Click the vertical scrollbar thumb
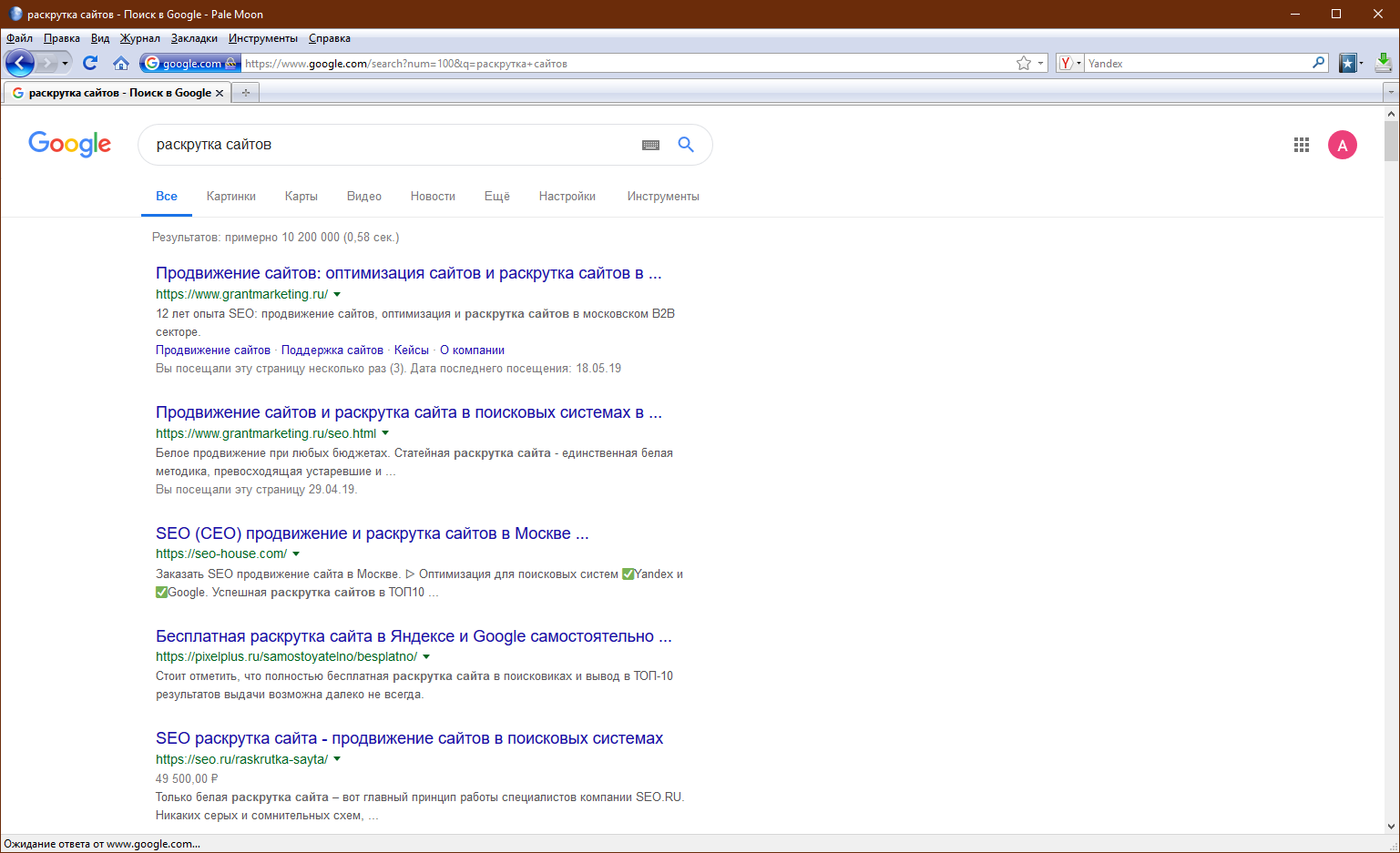Screen dimensions: 1400x853 pyautogui.click(x=1391, y=141)
